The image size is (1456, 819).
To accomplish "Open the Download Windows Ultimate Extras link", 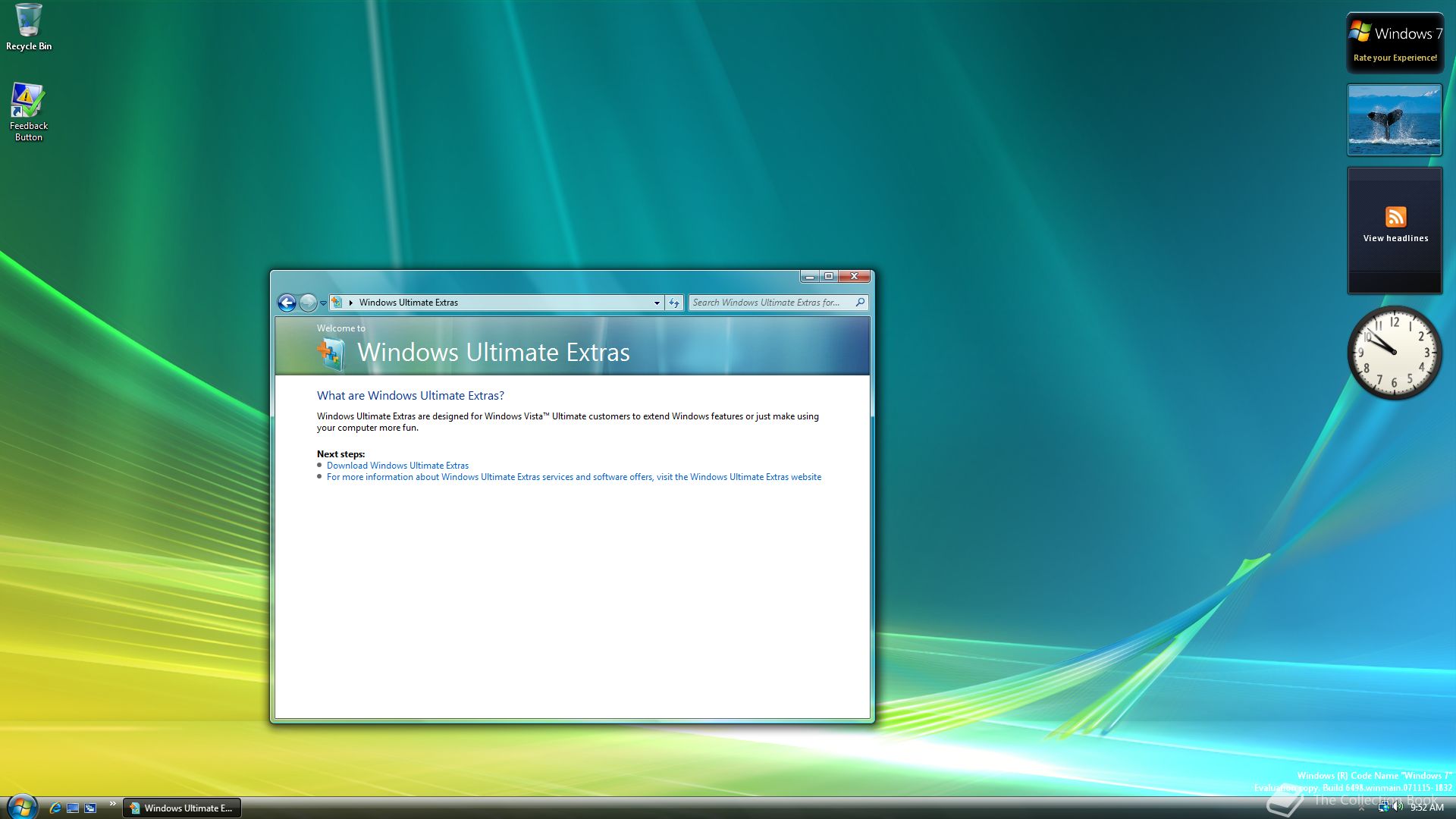I will 397,466.
